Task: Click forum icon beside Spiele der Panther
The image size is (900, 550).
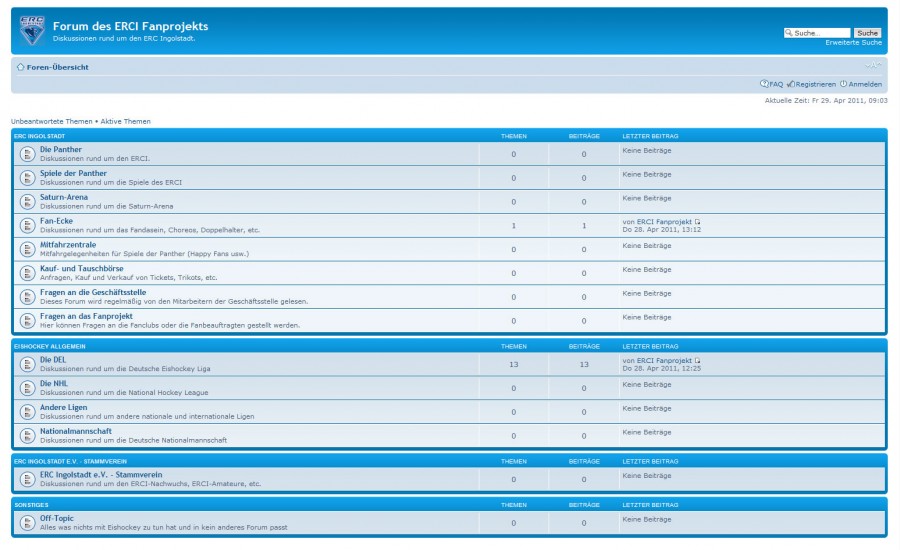Action: coord(27,178)
